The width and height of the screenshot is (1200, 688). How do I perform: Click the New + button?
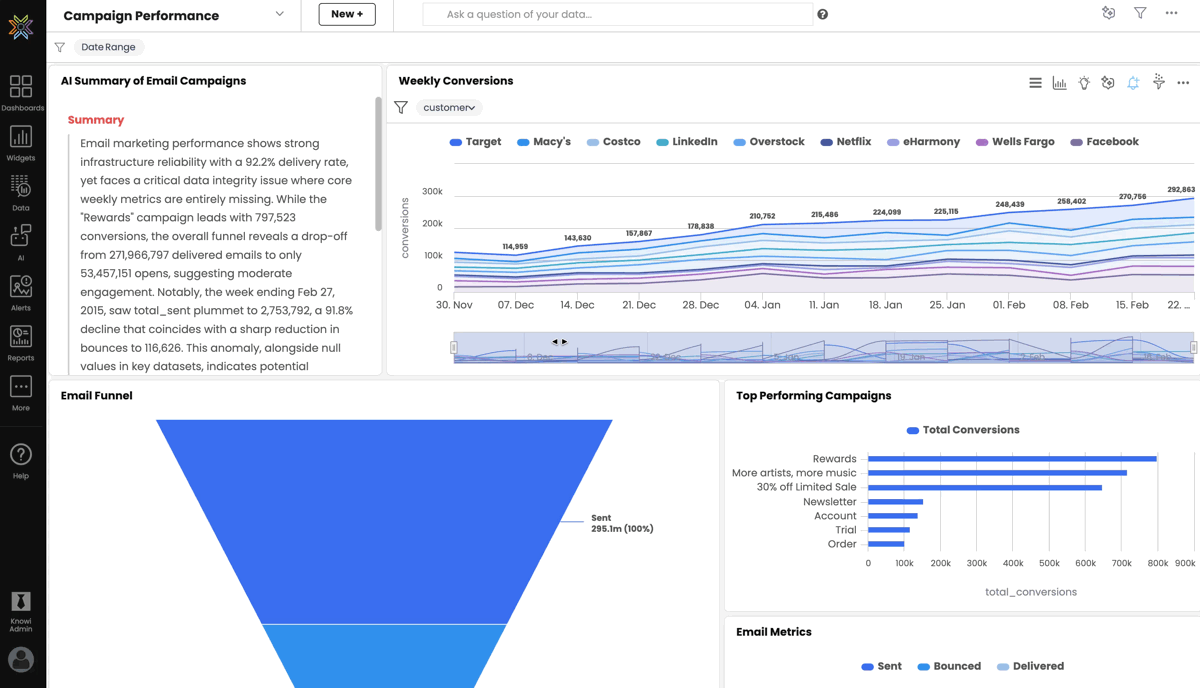point(347,14)
